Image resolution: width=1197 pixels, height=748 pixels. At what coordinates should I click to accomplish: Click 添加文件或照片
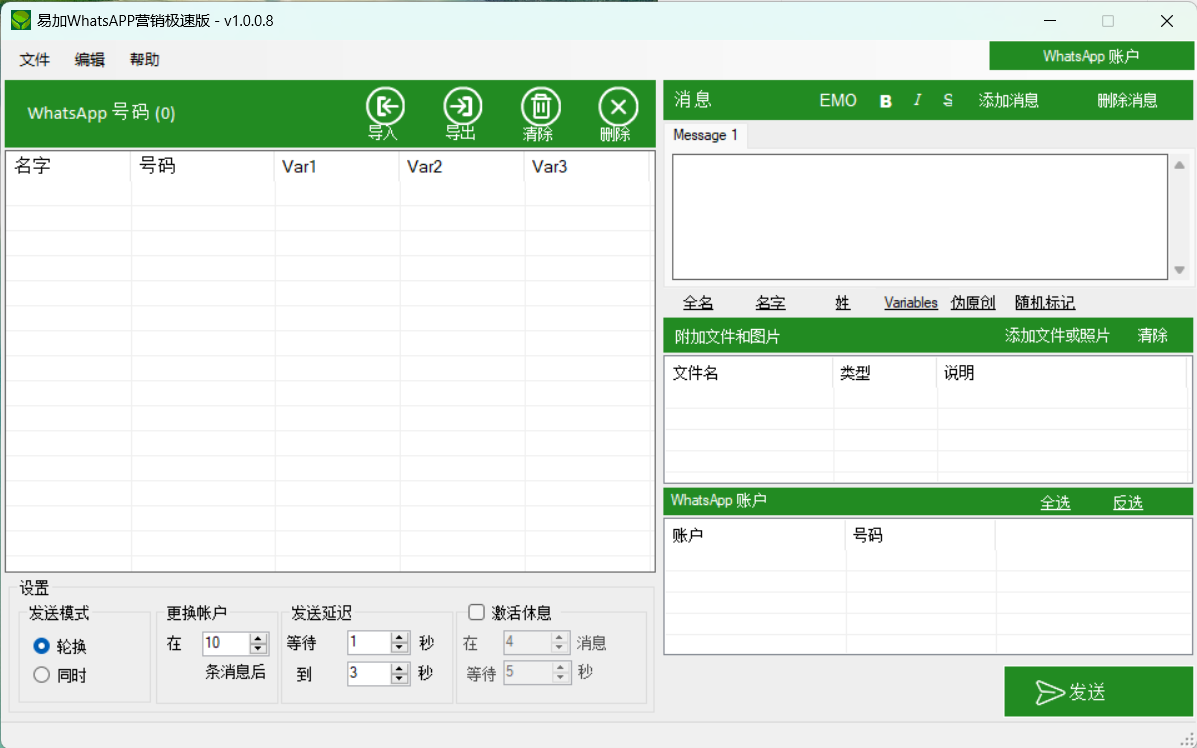click(x=1057, y=336)
